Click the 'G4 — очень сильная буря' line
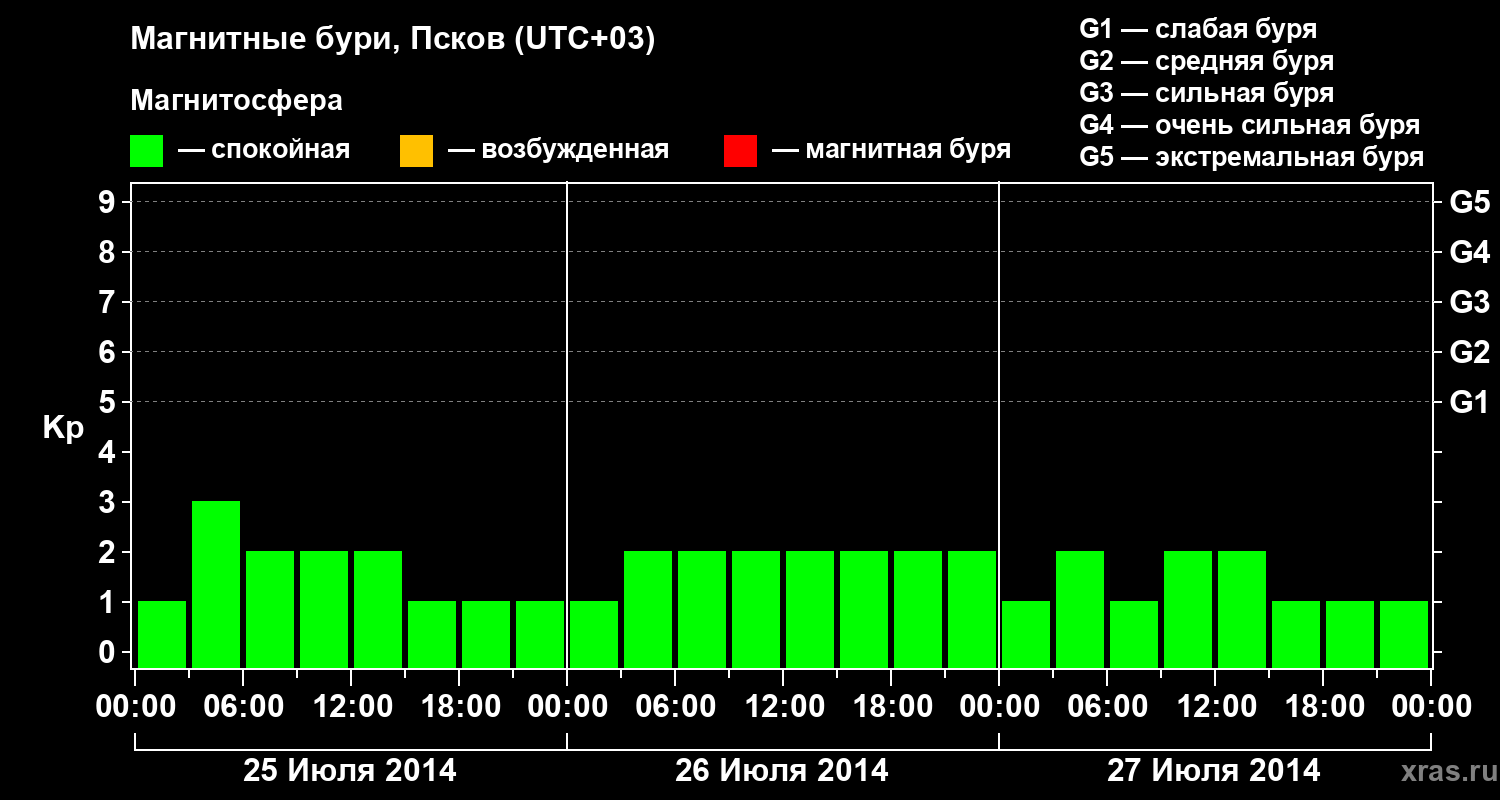 [1250, 125]
